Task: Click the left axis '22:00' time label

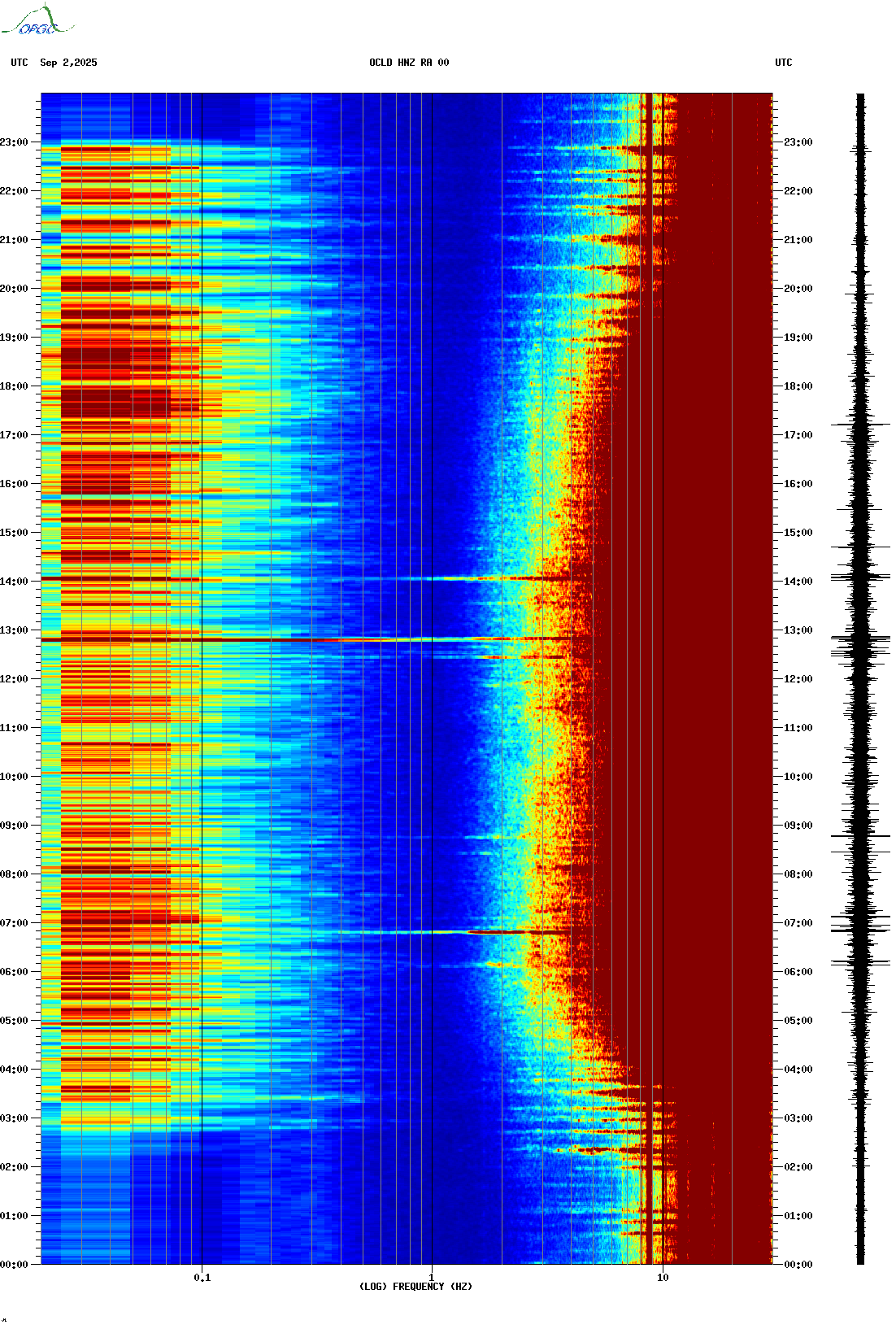Action: (14, 191)
